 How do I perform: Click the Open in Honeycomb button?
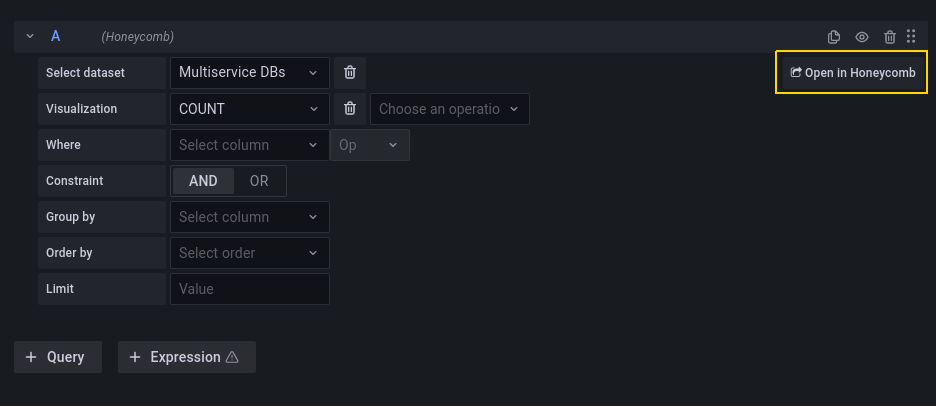click(852, 73)
